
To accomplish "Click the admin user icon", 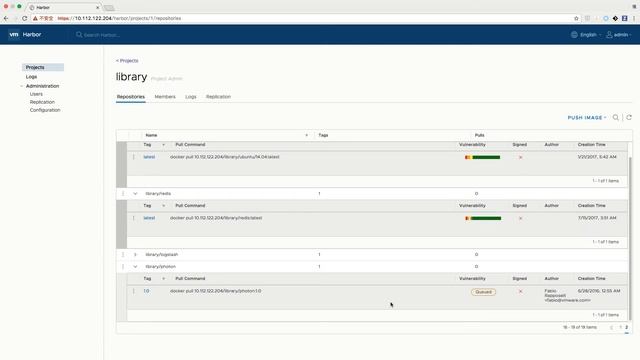I will point(609,35).
